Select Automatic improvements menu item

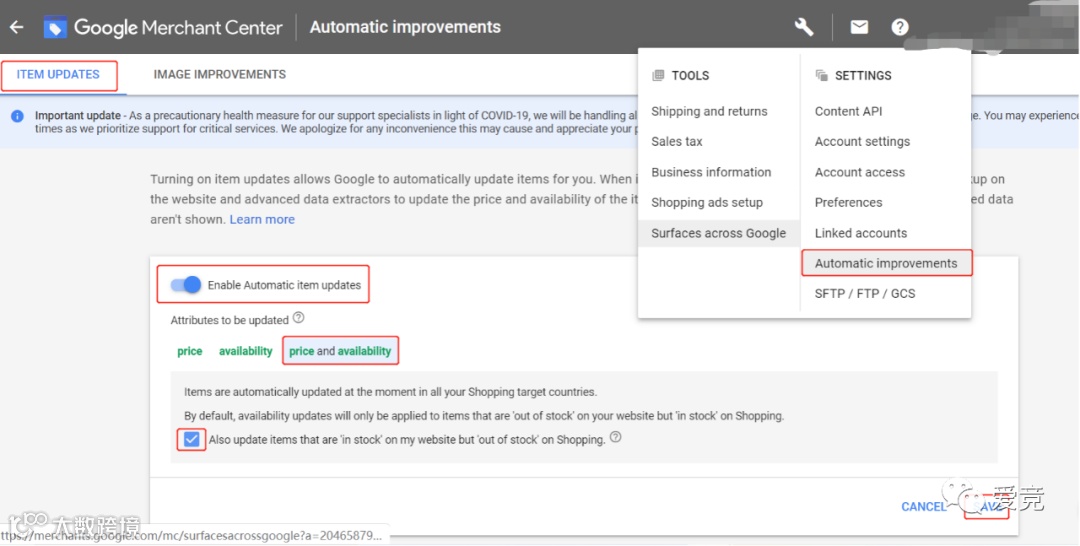886,263
